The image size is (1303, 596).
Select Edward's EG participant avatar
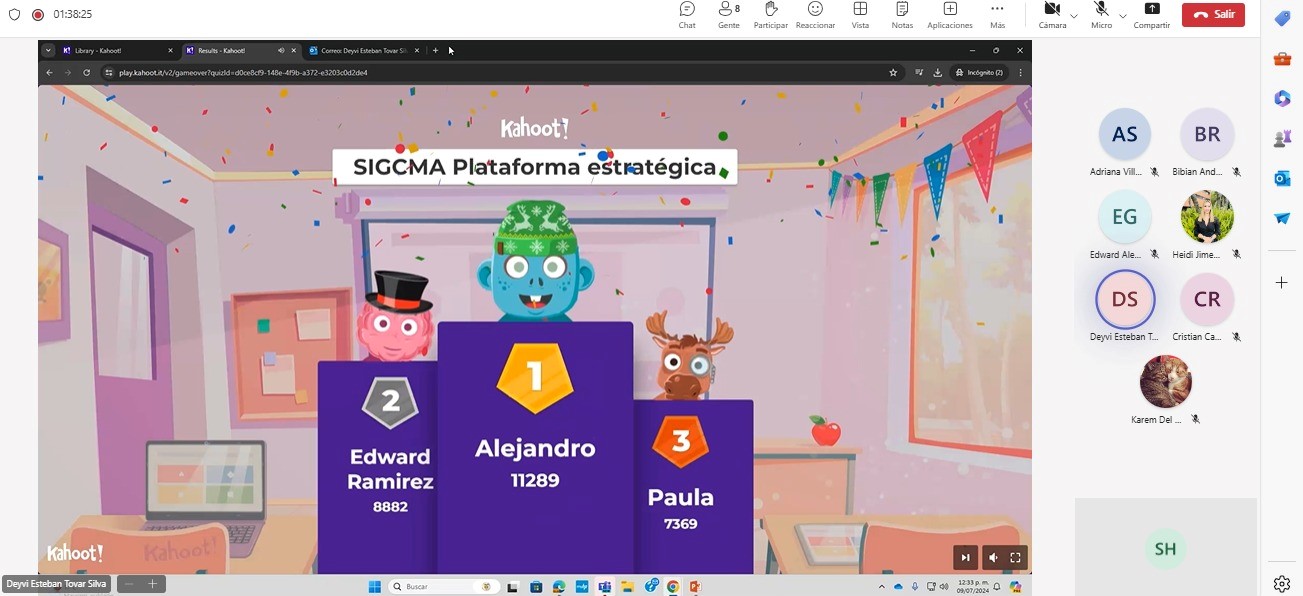[1125, 216]
